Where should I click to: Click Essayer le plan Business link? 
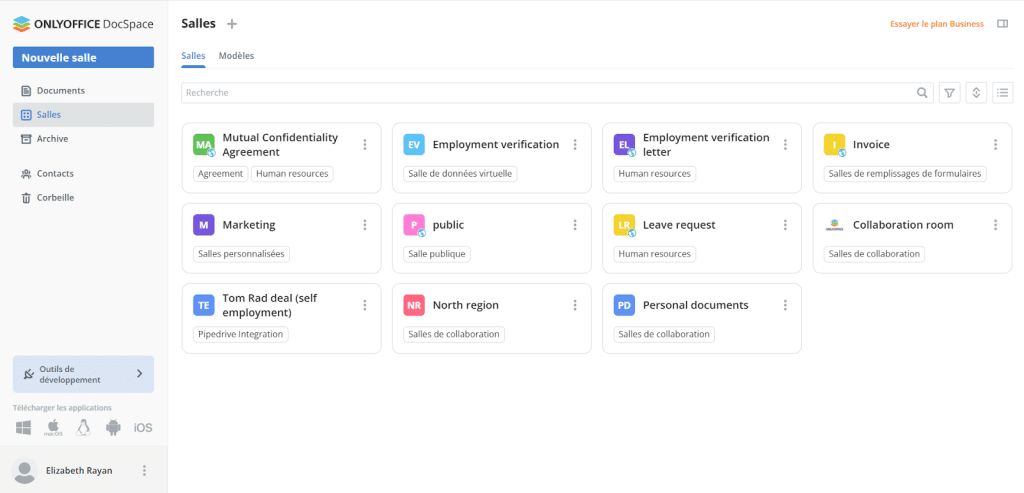[x=936, y=24]
